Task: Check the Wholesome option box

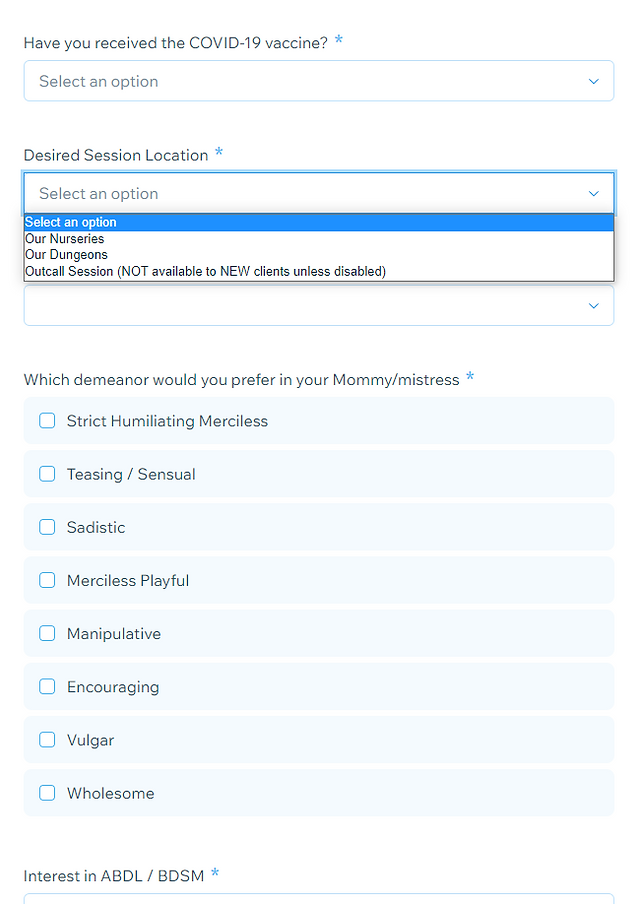Action: point(47,793)
